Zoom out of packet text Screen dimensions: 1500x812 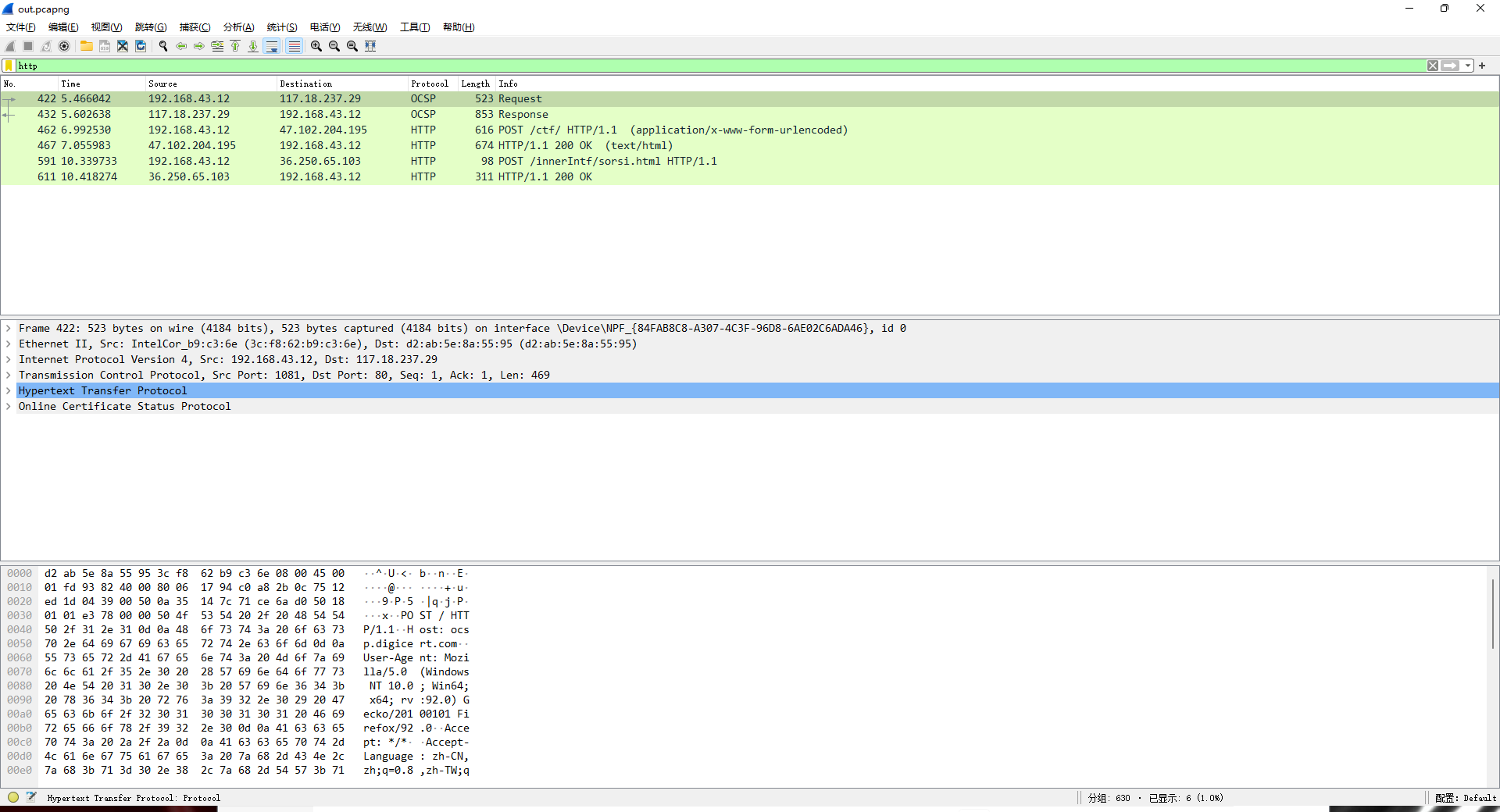coord(334,46)
